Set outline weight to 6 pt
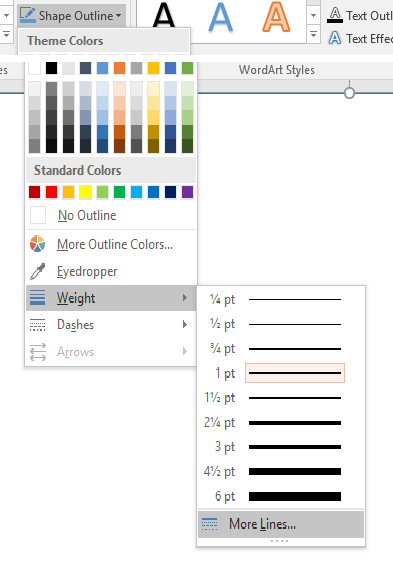 [281, 496]
